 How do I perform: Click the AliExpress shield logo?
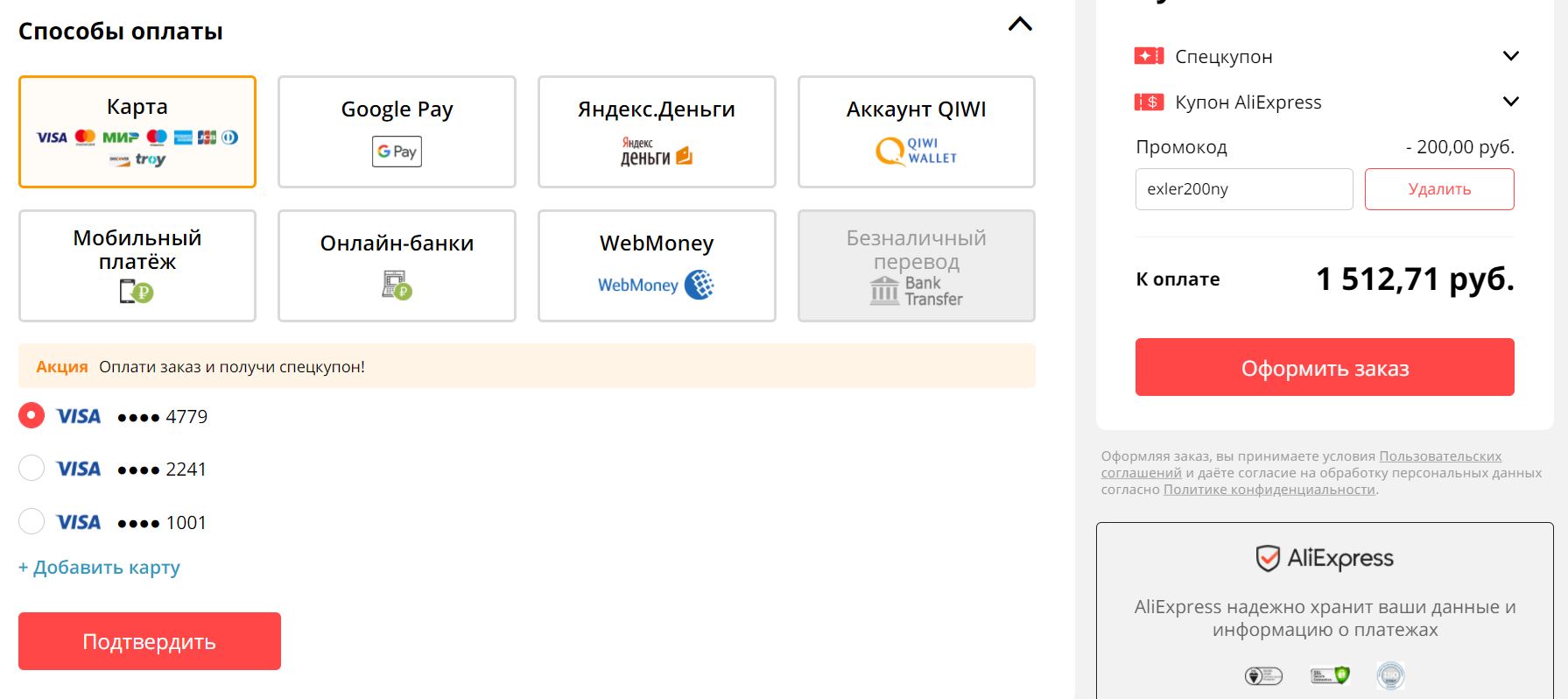pos(1268,558)
